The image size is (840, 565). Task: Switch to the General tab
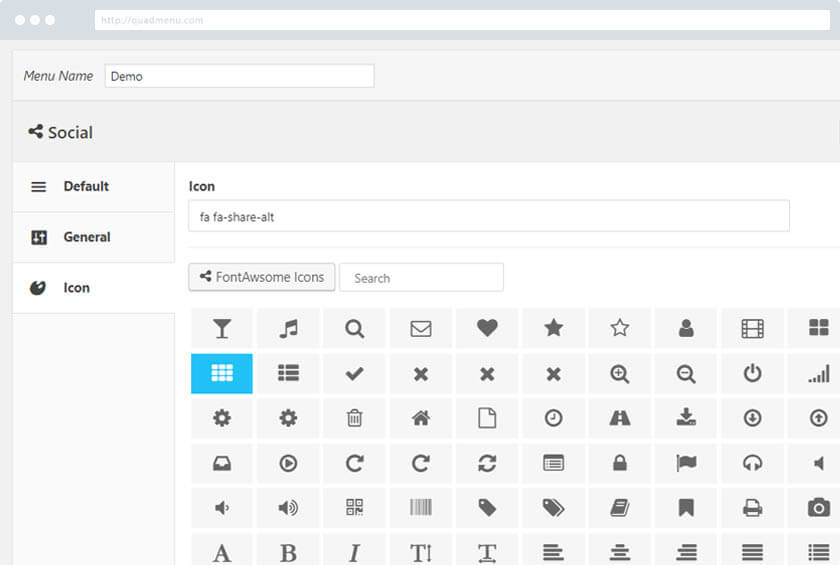[x=87, y=237]
